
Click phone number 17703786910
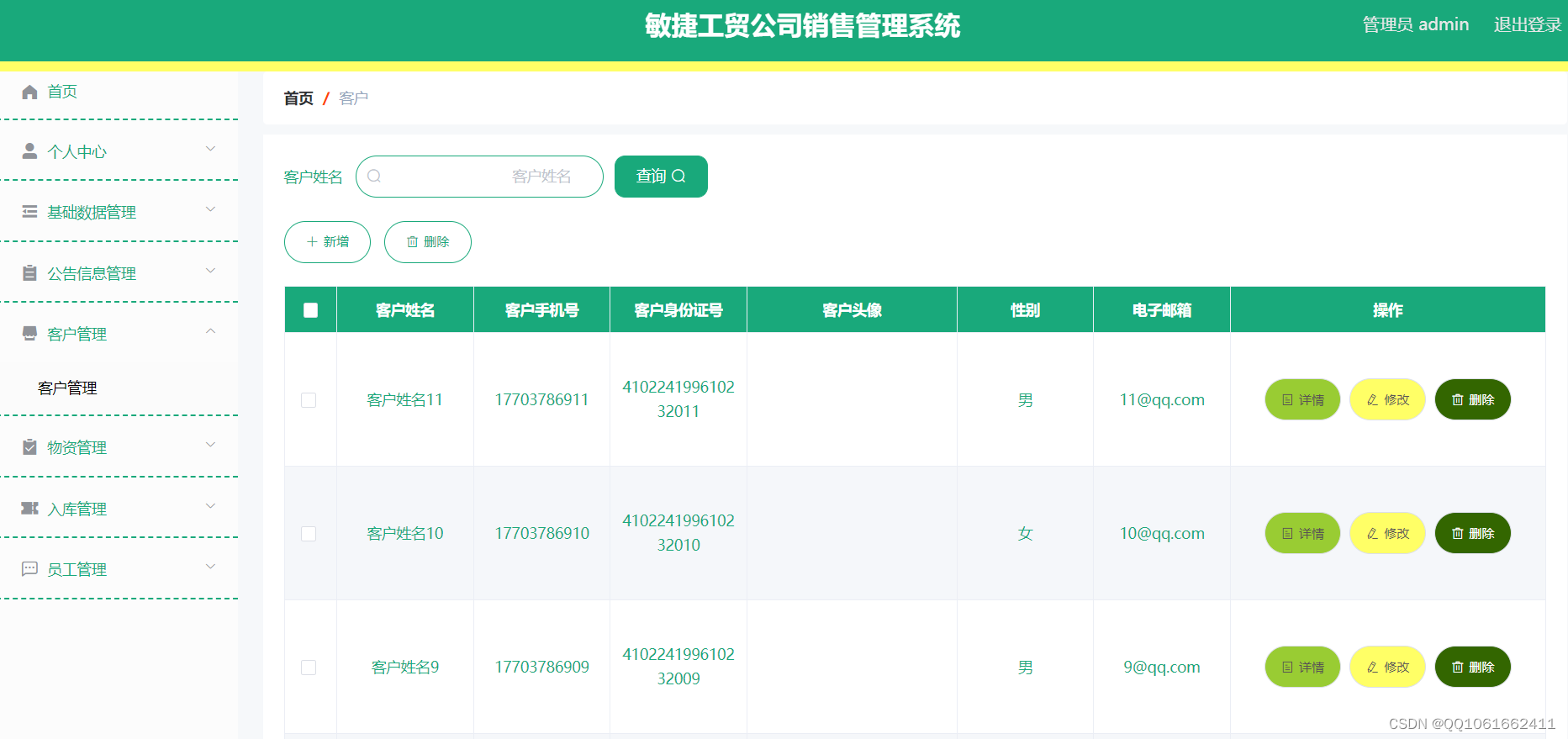click(541, 534)
